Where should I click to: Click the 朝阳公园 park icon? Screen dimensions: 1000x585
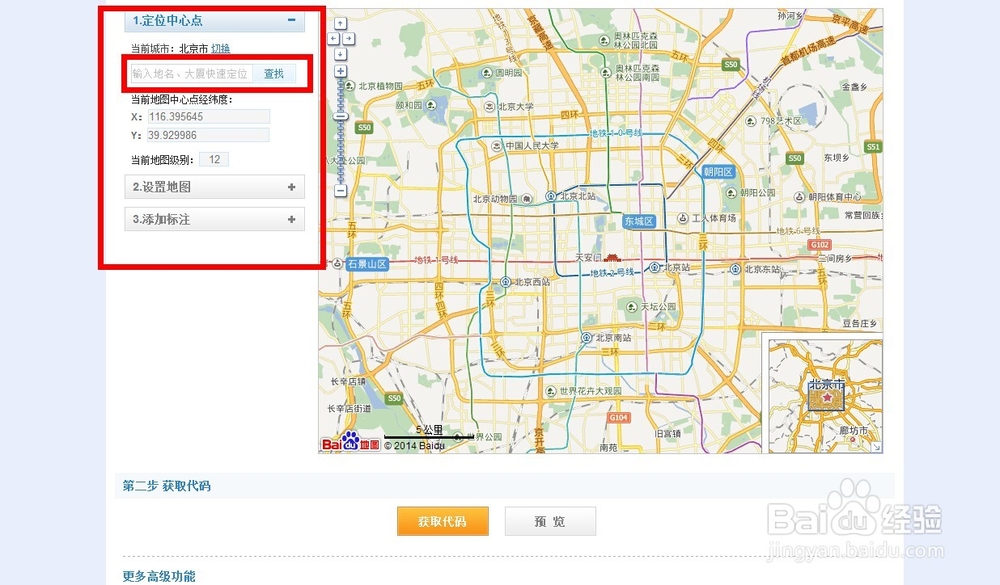coord(731,193)
